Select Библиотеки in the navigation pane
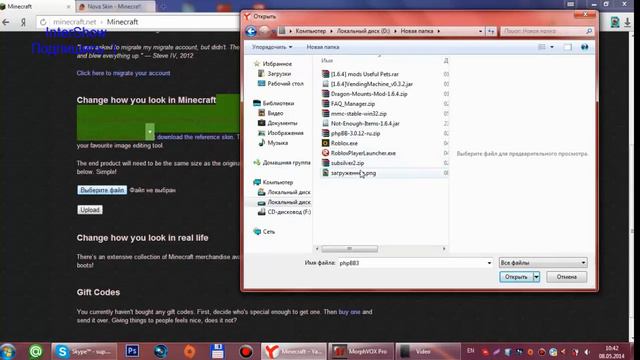 click(x=278, y=103)
